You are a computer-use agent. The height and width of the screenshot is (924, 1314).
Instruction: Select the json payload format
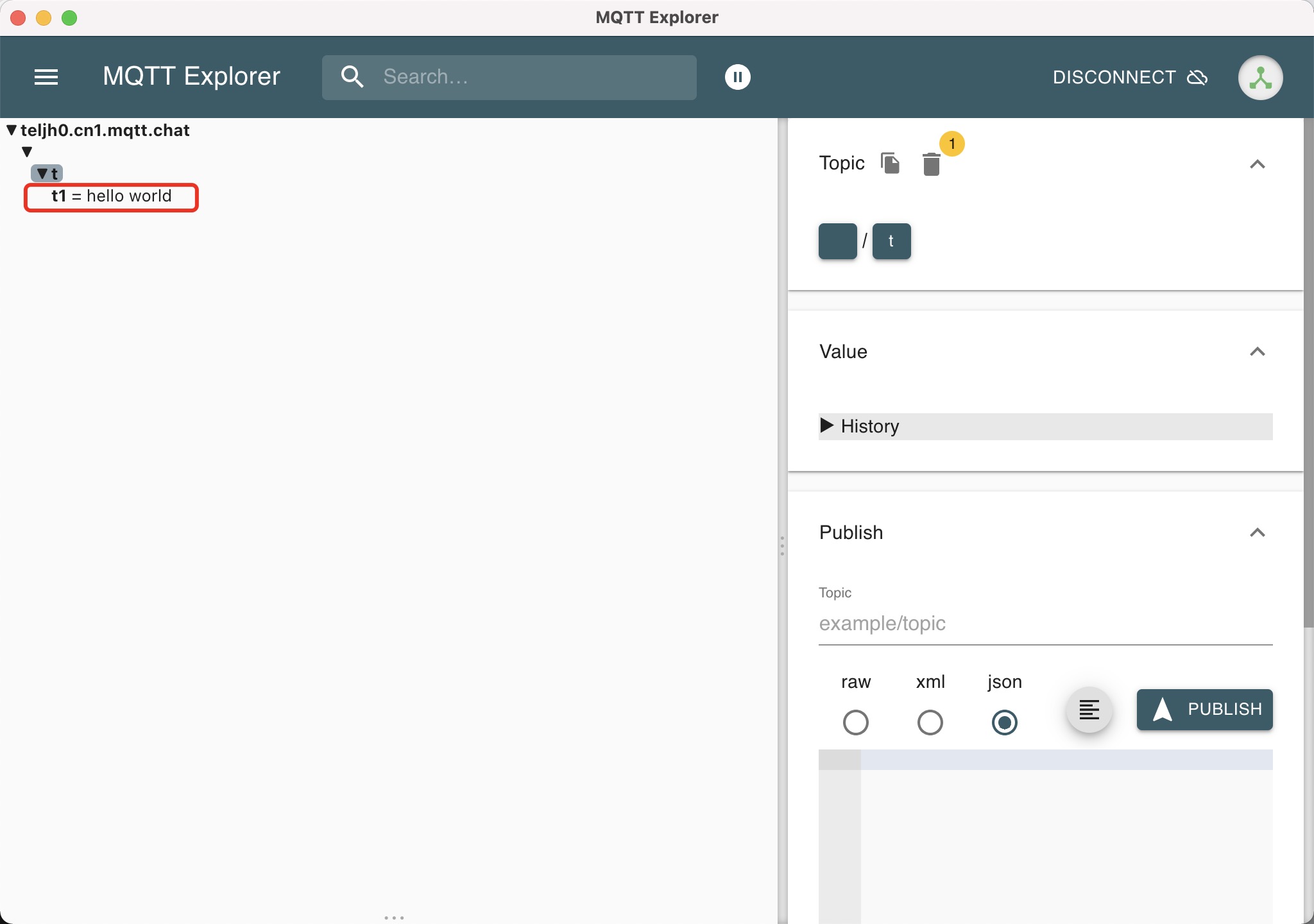click(x=1004, y=723)
